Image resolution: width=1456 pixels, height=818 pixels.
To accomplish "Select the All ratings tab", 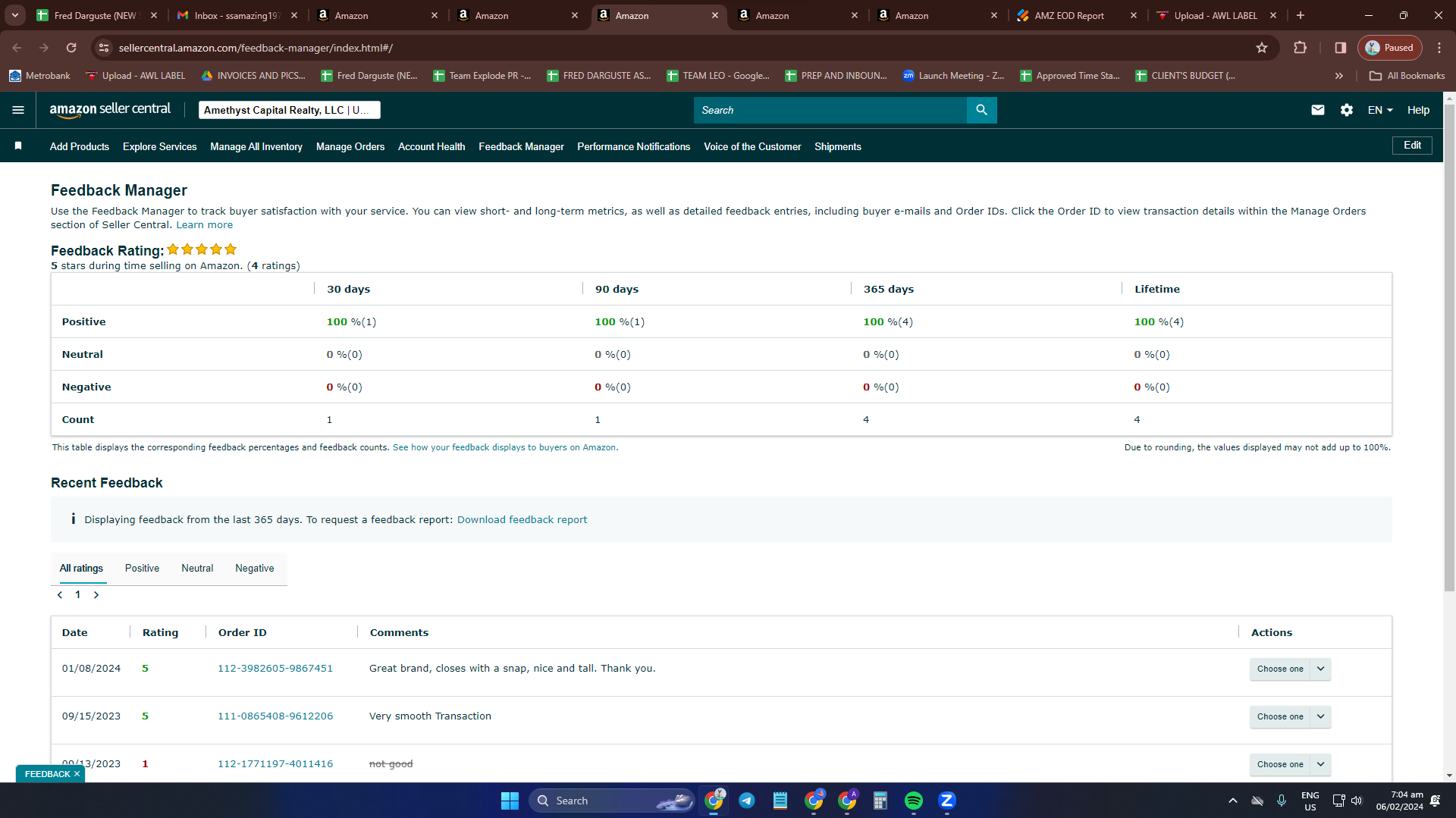I will 81,569.
